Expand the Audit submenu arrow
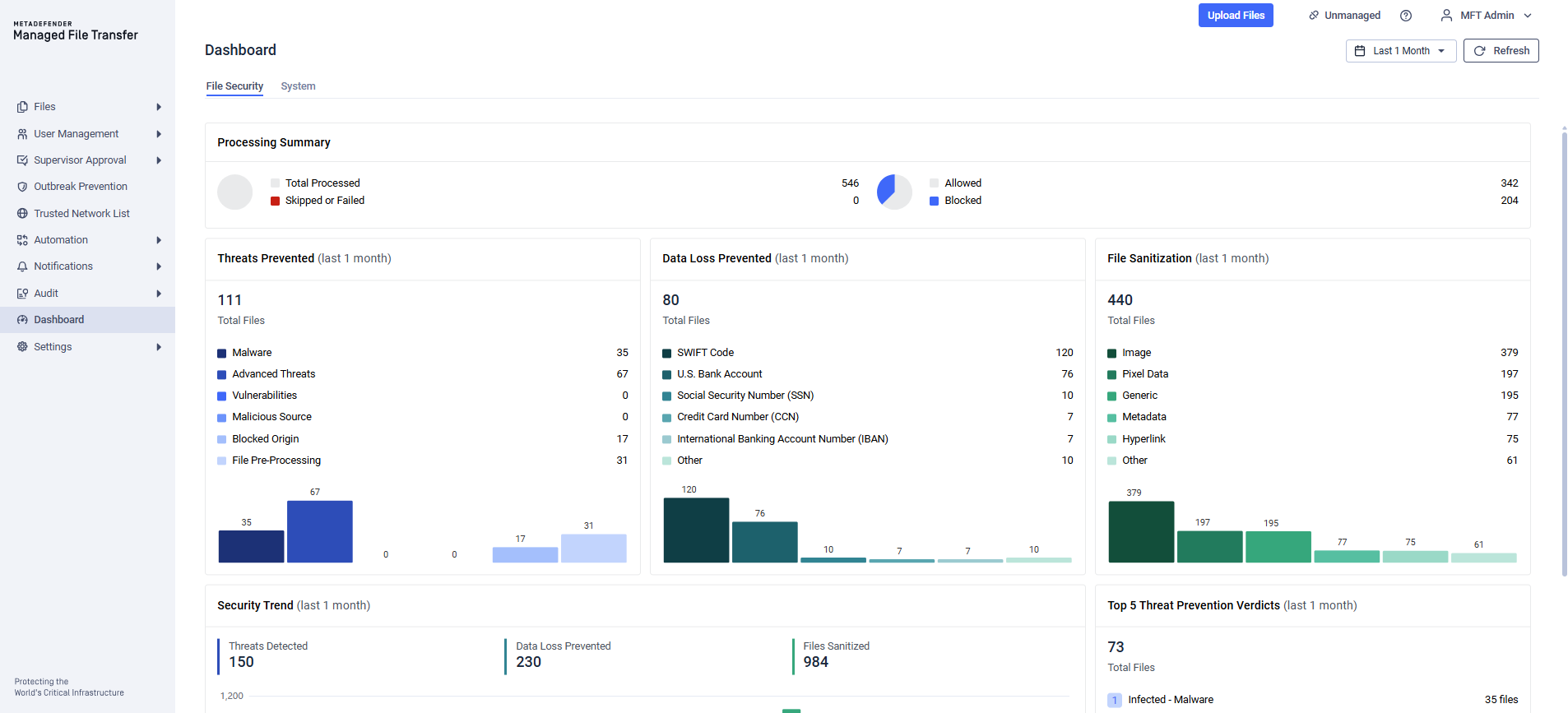This screenshot has width=1568, height=713. [x=159, y=294]
